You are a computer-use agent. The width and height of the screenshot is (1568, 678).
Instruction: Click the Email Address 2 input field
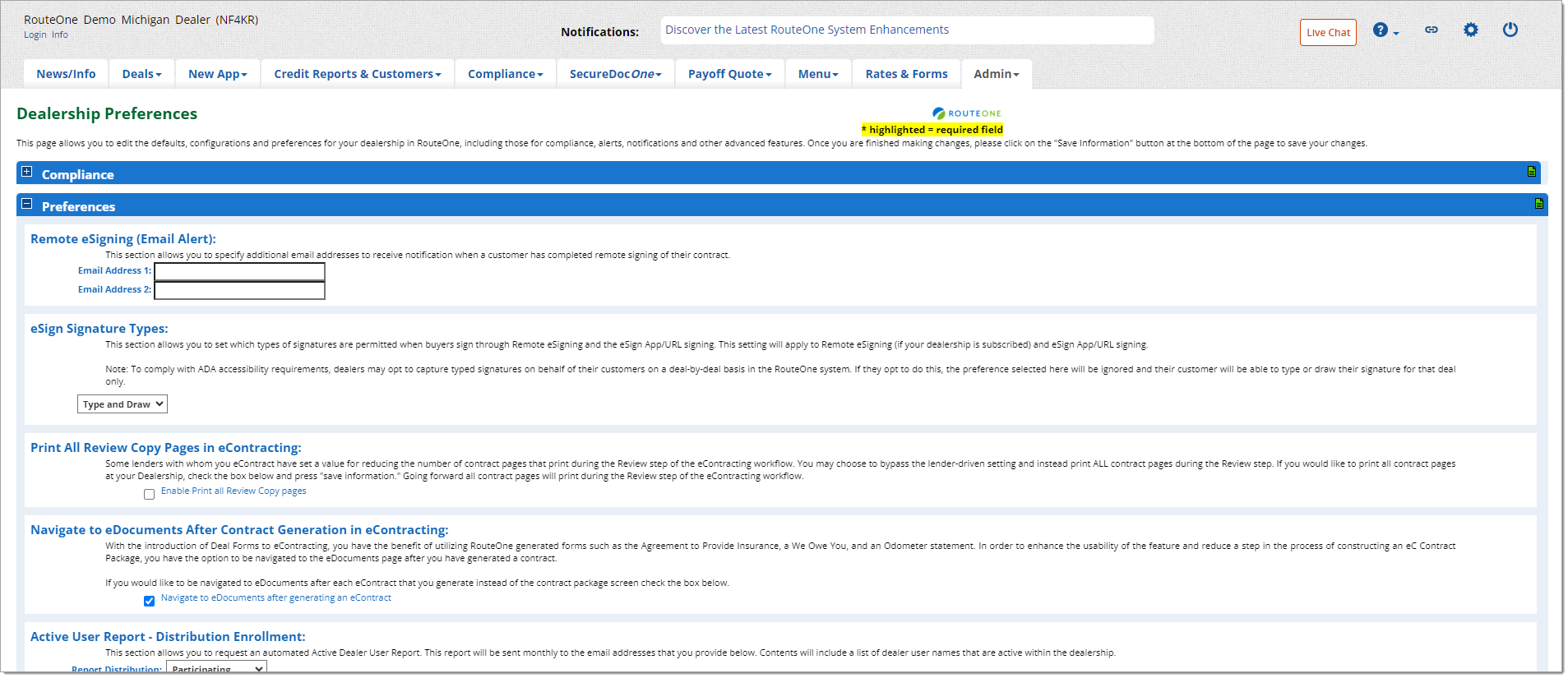point(239,290)
